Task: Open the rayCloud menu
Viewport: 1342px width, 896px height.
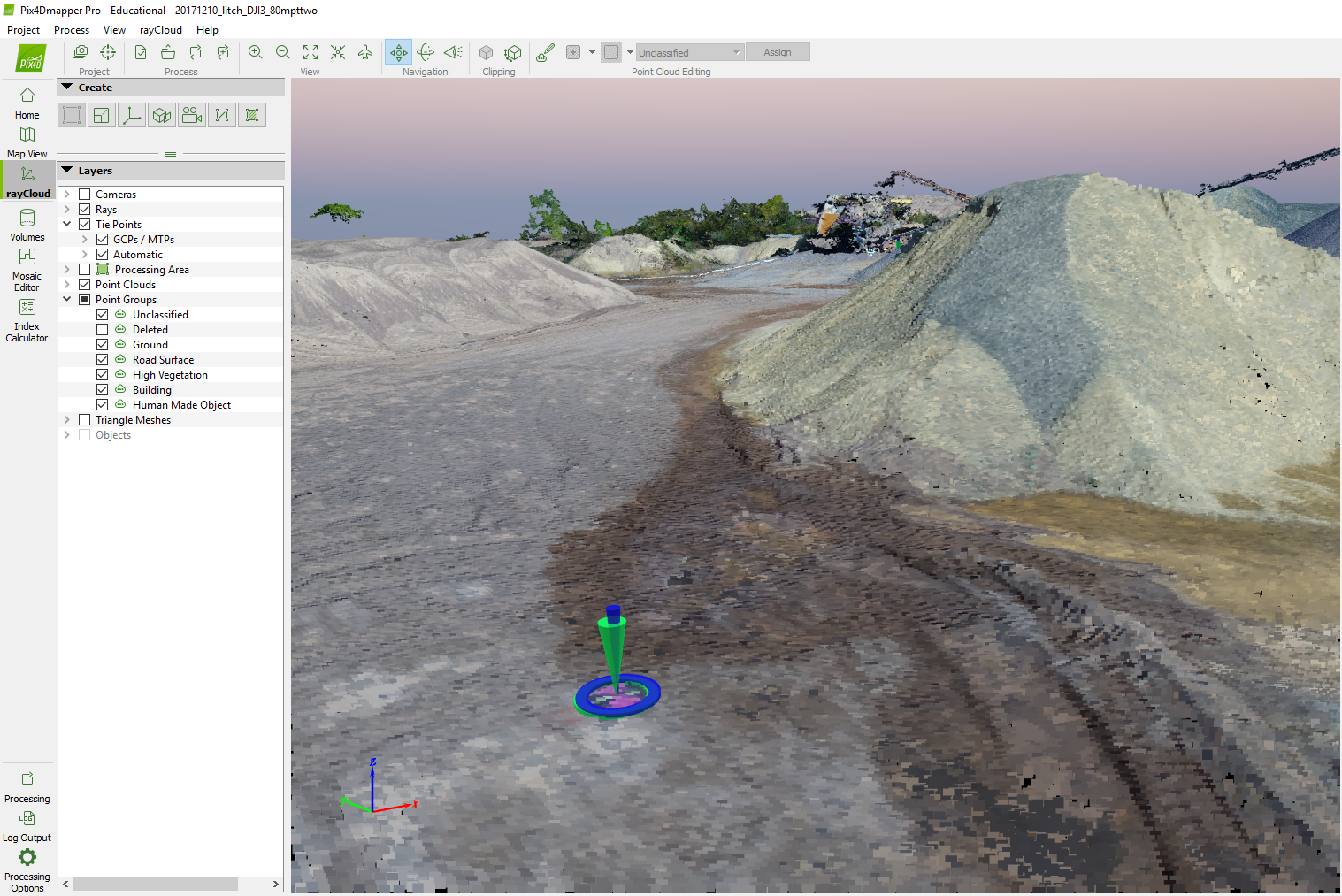Action: (160, 29)
